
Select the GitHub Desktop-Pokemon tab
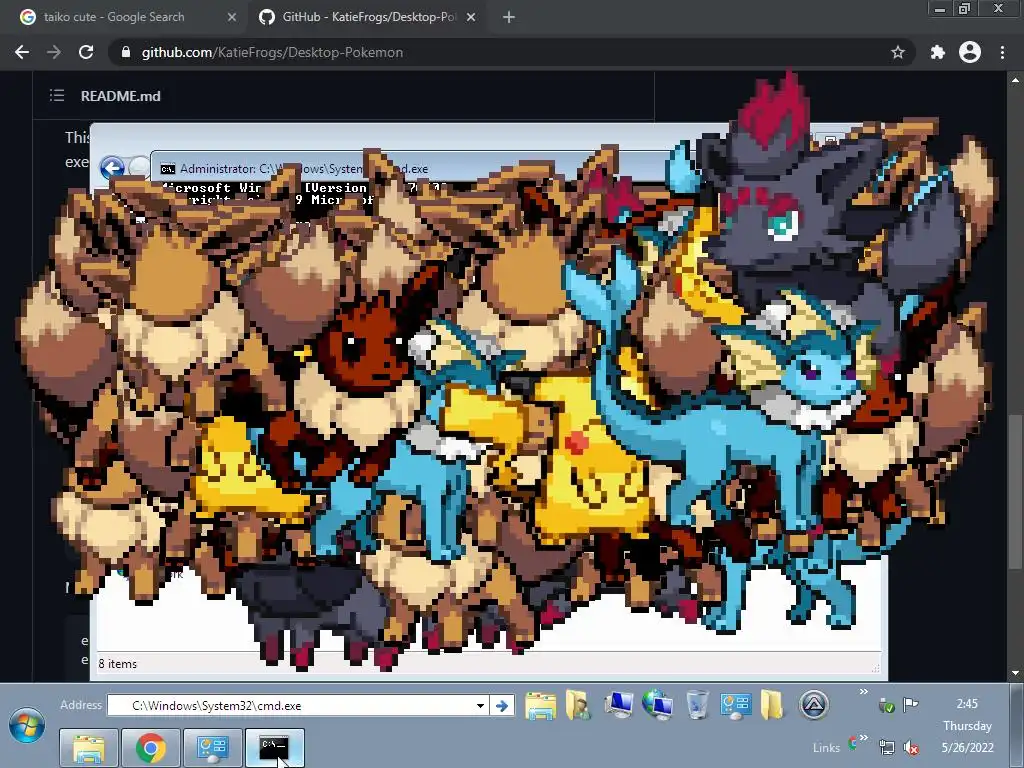[368, 17]
